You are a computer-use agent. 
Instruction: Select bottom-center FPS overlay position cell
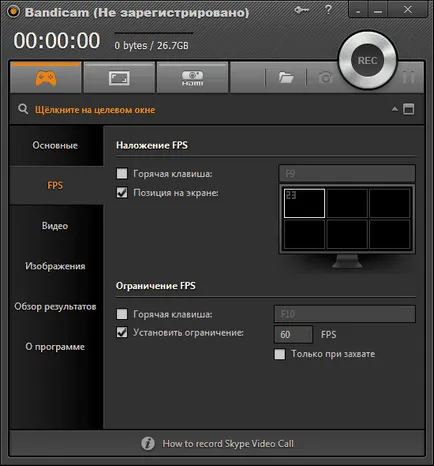point(347,234)
